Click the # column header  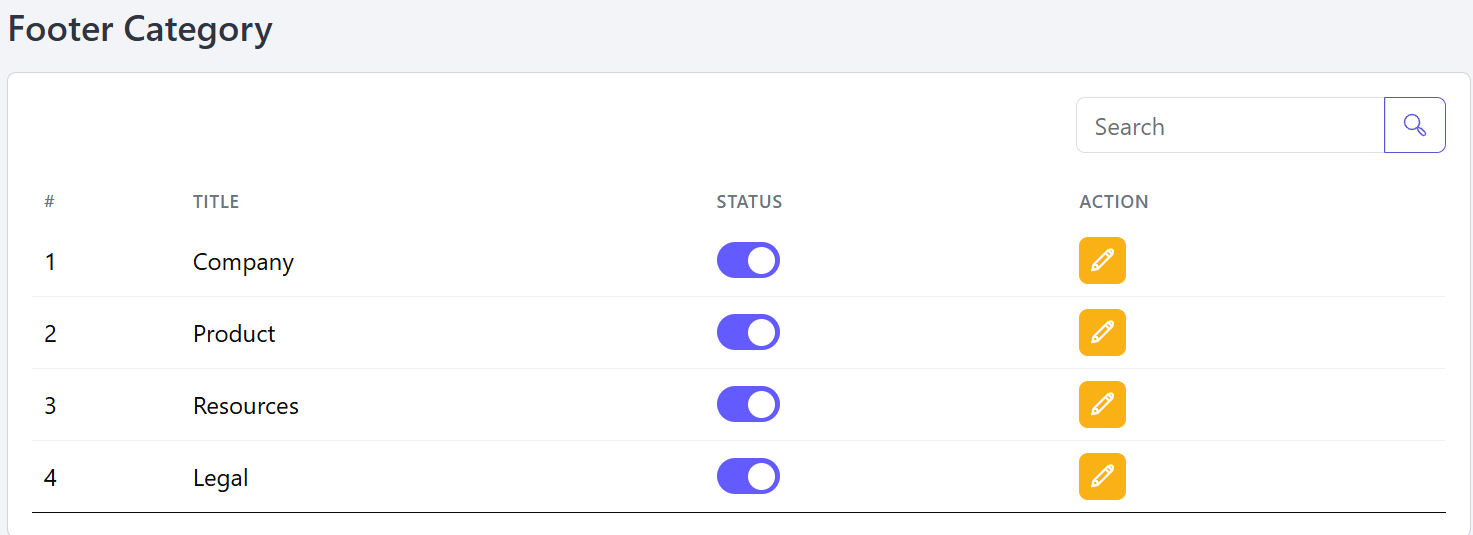49,202
